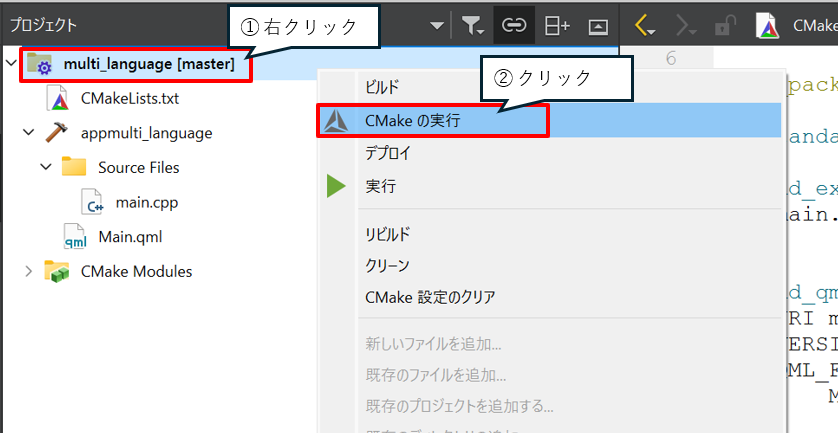This screenshot has height=433, width=838.
Task: Click the close sidebar panel icon
Action: pyautogui.click(x=597, y=25)
